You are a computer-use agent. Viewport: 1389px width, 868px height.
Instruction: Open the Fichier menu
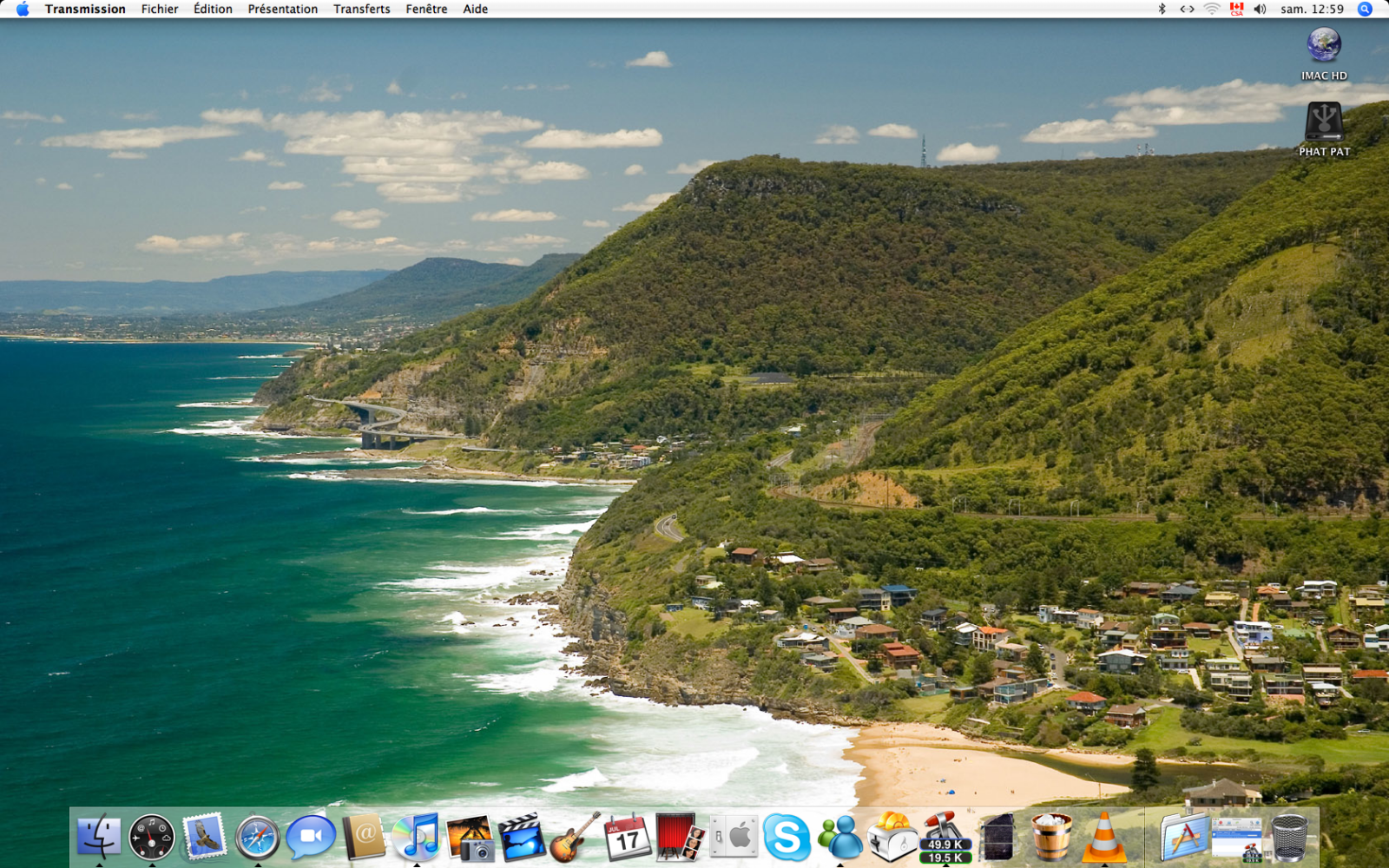(x=160, y=9)
